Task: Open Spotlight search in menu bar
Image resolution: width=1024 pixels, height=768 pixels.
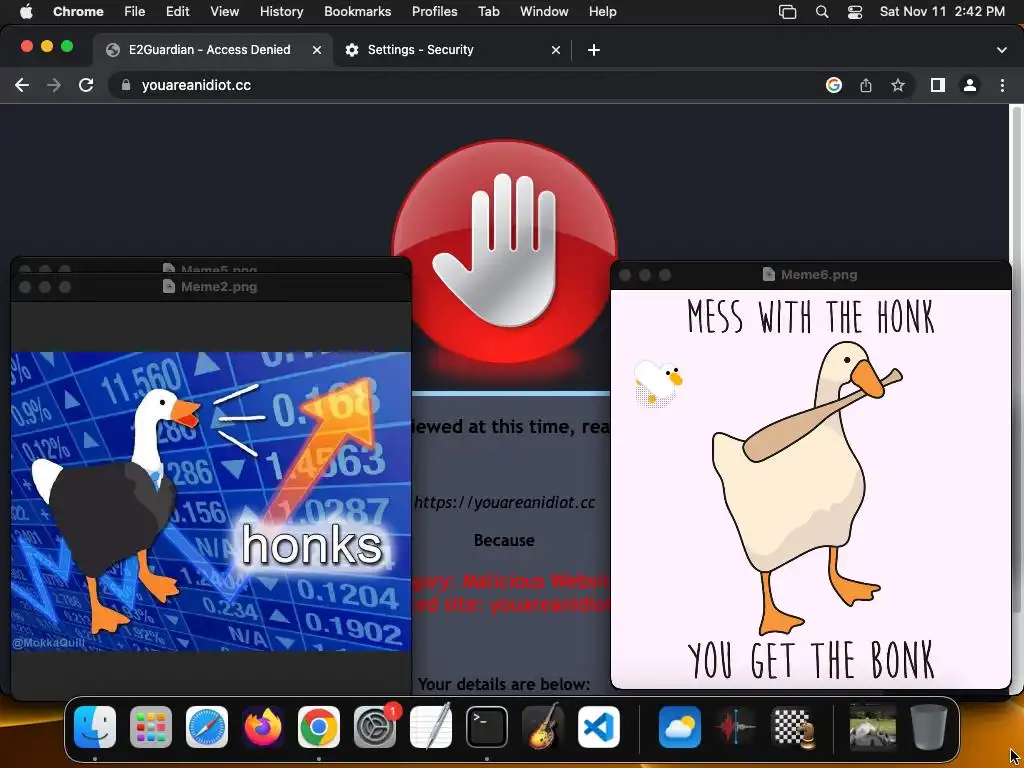Action: pyautogui.click(x=822, y=12)
